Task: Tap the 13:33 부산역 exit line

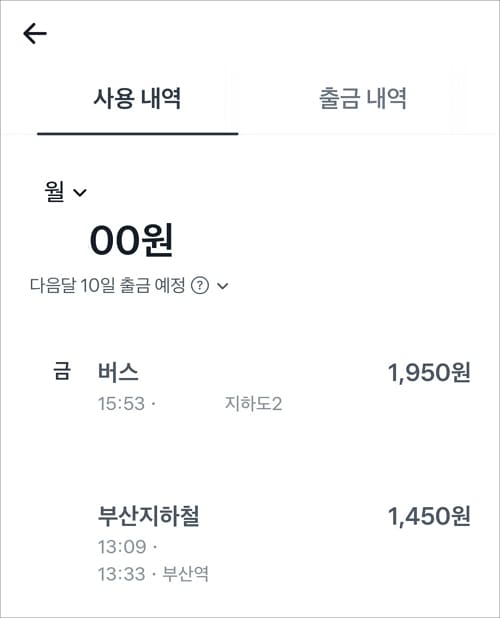Action: 153,574
